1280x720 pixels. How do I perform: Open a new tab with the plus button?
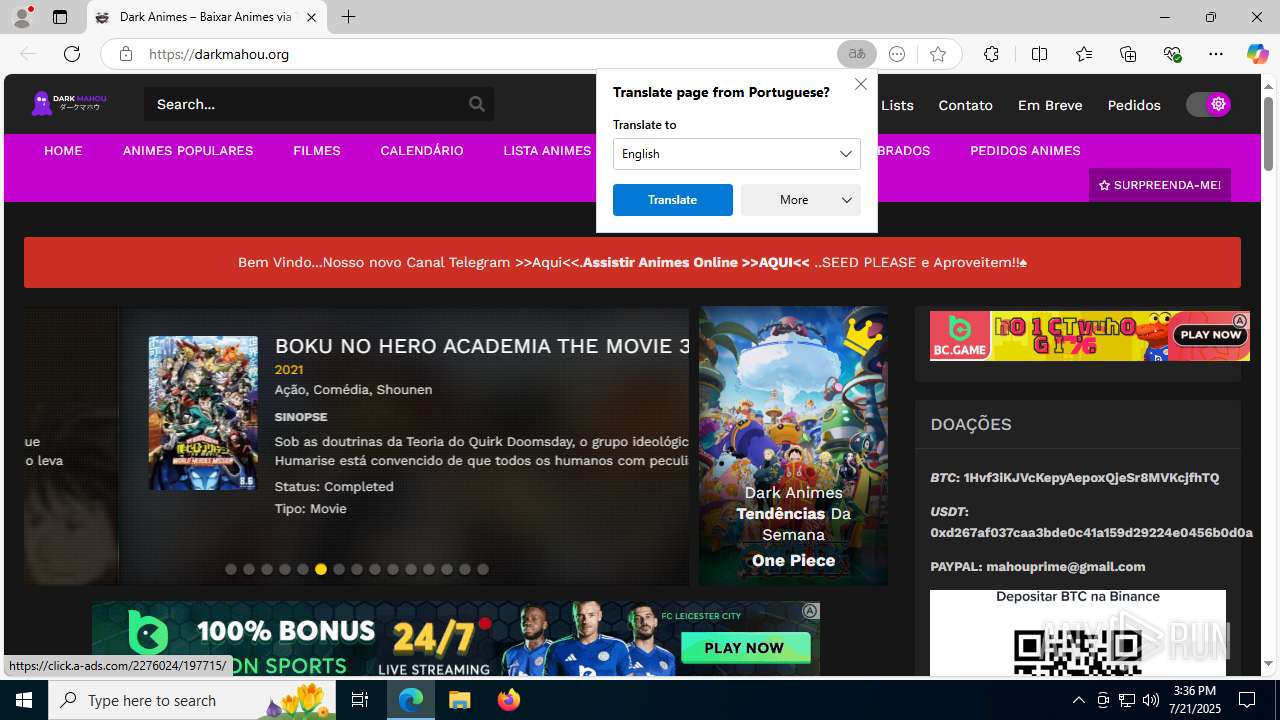pos(348,17)
